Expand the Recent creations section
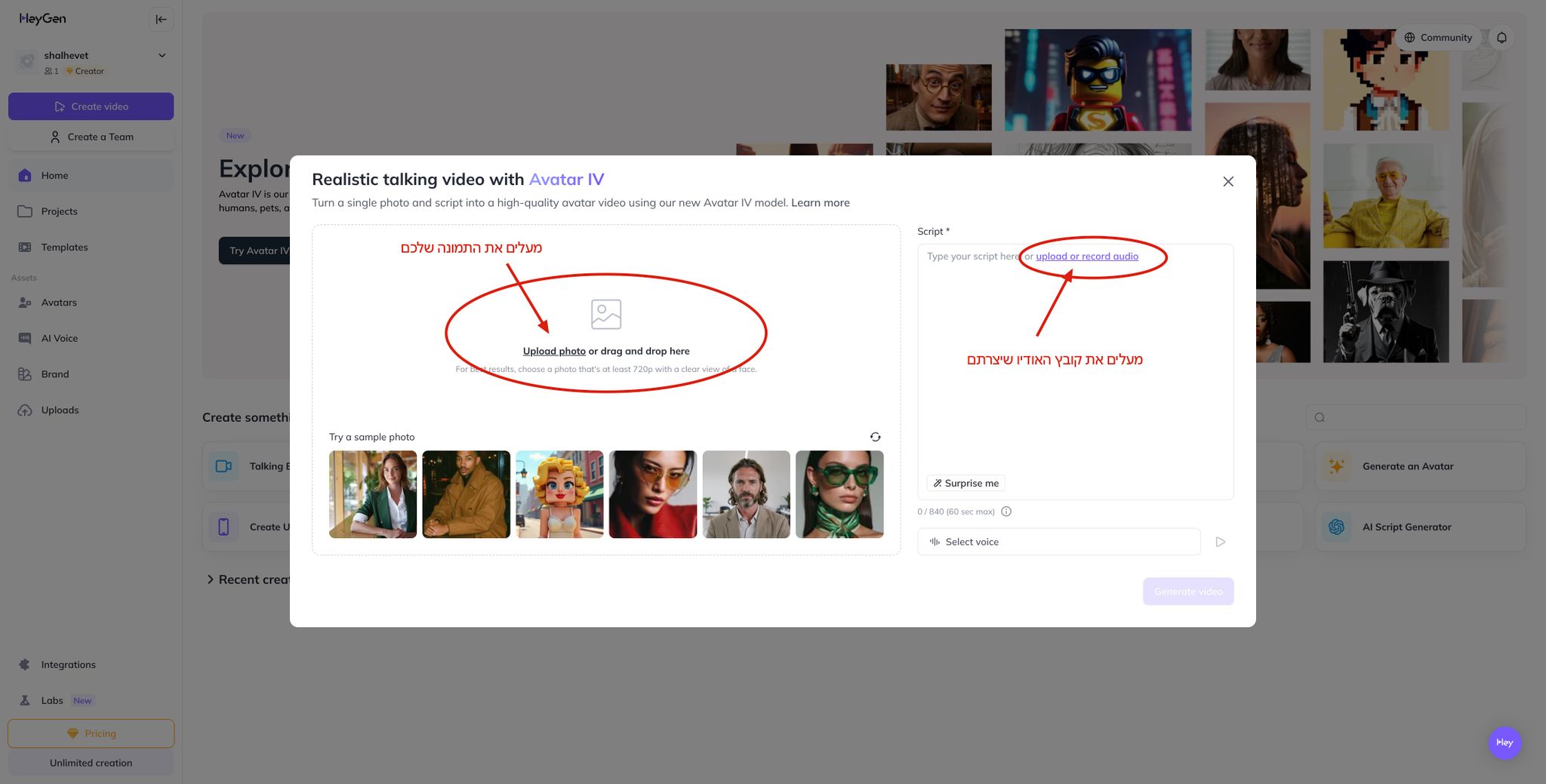The height and width of the screenshot is (784, 1546). [x=210, y=580]
